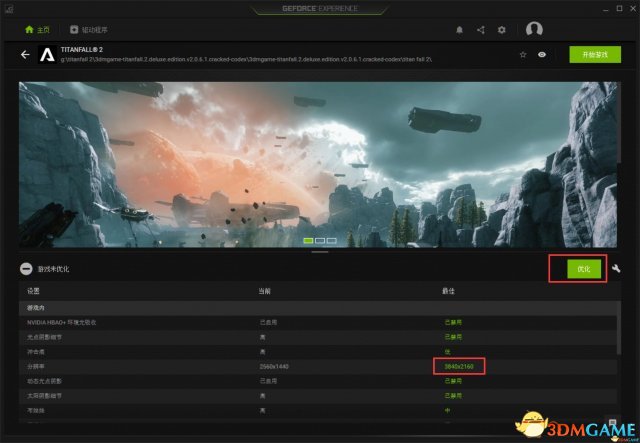Select the 分辨率 resolution row label
This screenshot has height=443, width=640.
point(36,367)
